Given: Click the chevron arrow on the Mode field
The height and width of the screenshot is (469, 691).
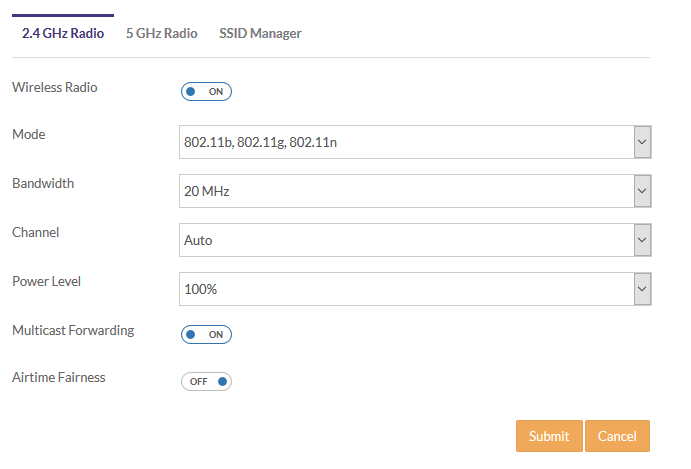Looking at the screenshot, I should pyautogui.click(x=642, y=142).
